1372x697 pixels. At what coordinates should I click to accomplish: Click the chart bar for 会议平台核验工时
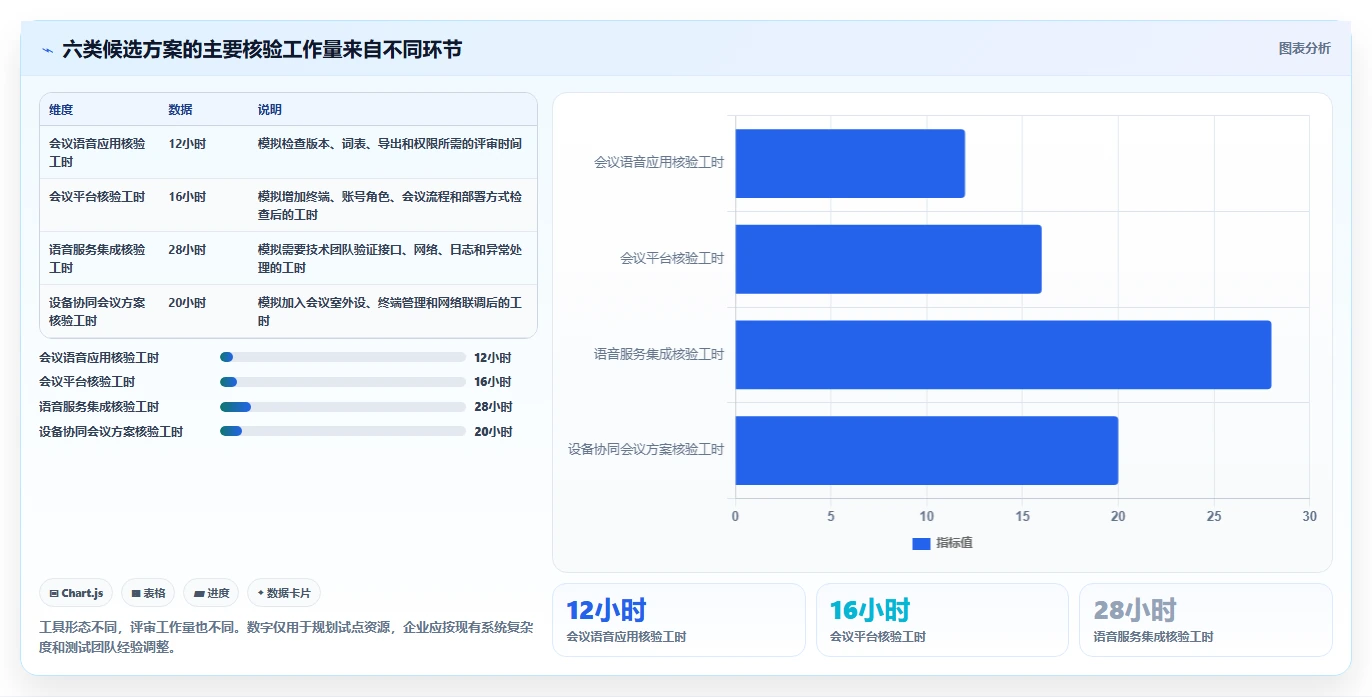(x=888, y=259)
